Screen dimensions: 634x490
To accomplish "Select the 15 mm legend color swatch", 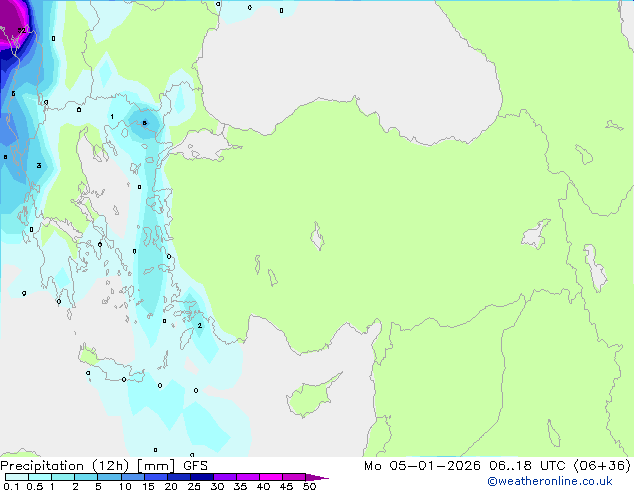I will tap(156, 477).
